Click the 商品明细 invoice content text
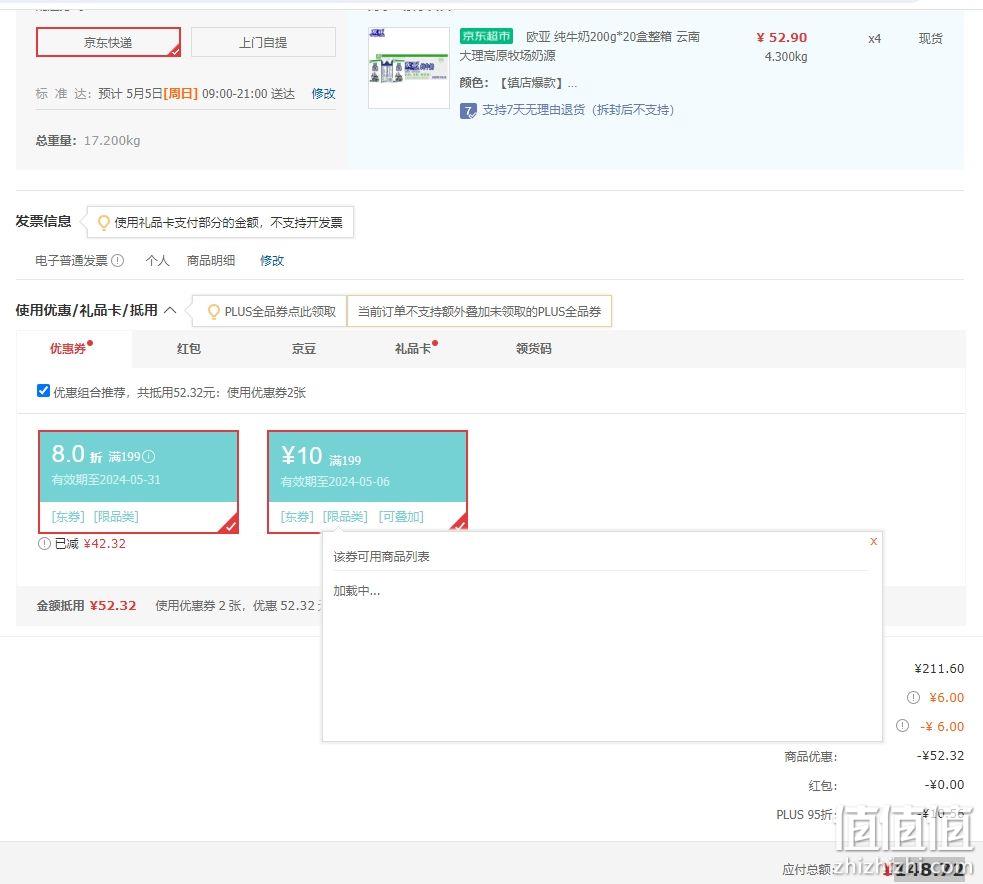 [211, 260]
